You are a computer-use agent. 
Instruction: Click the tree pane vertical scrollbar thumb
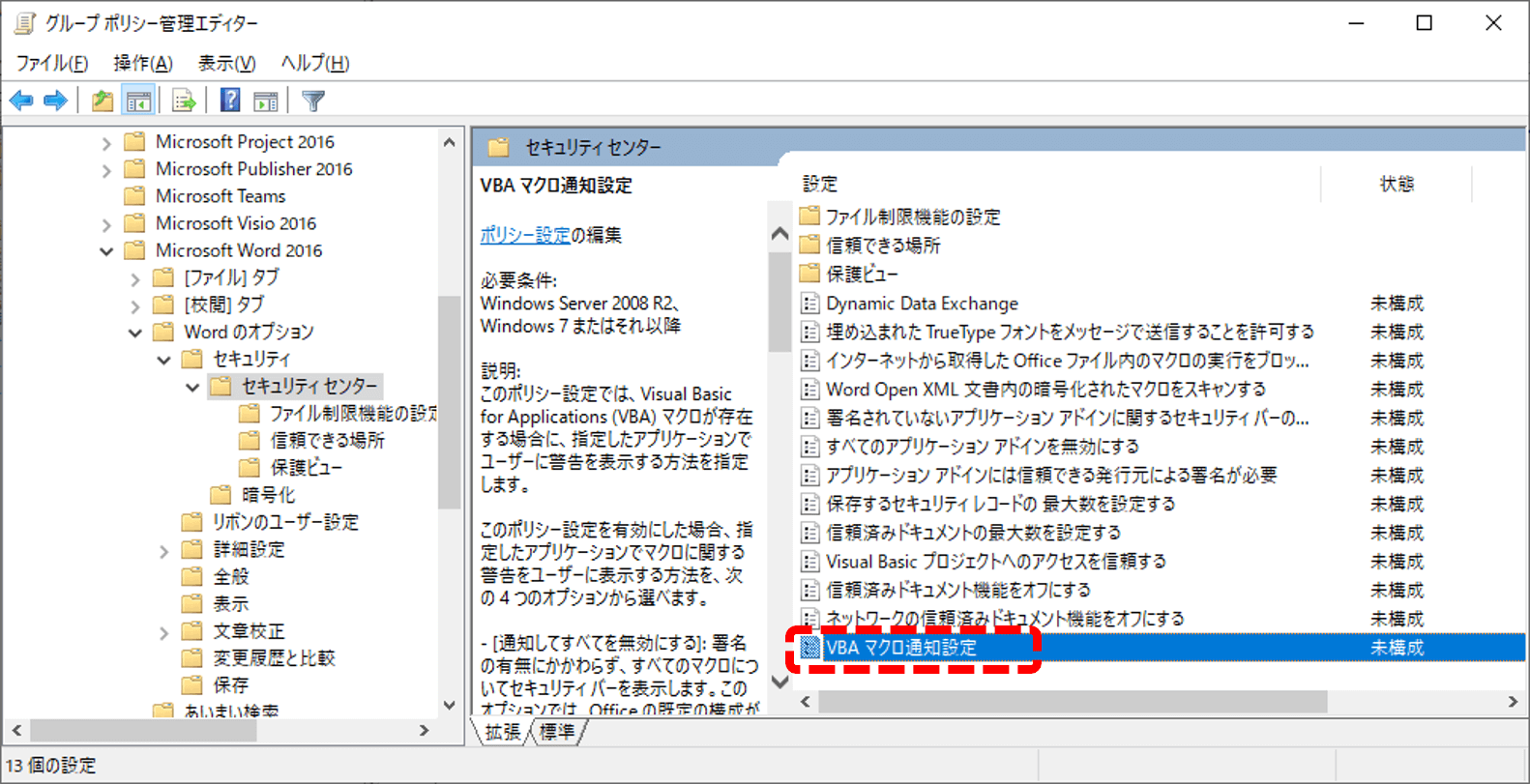(449, 402)
